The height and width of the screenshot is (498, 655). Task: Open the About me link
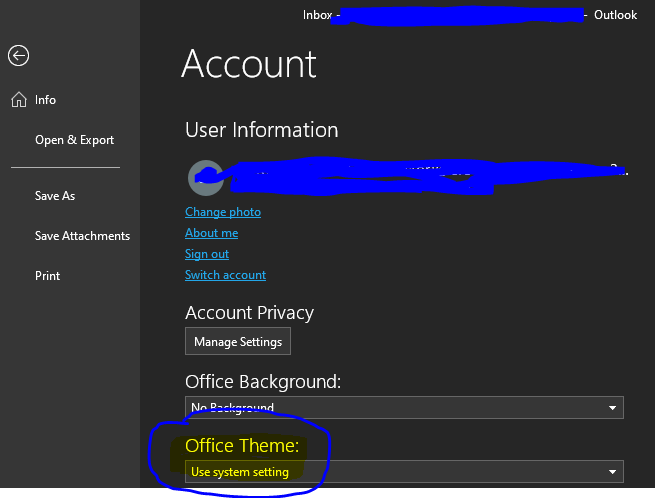click(x=211, y=233)
